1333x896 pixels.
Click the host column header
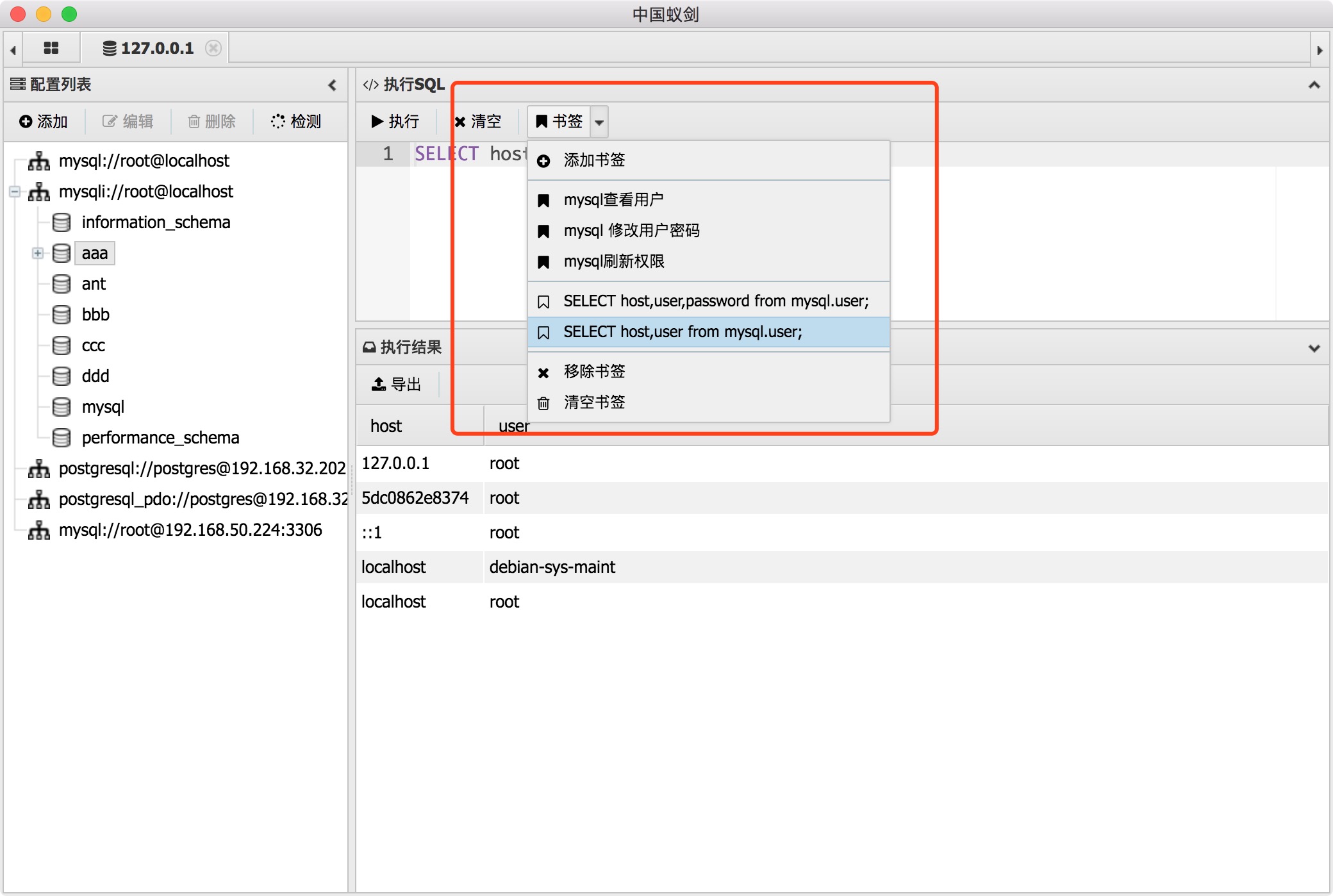[386, 426]
